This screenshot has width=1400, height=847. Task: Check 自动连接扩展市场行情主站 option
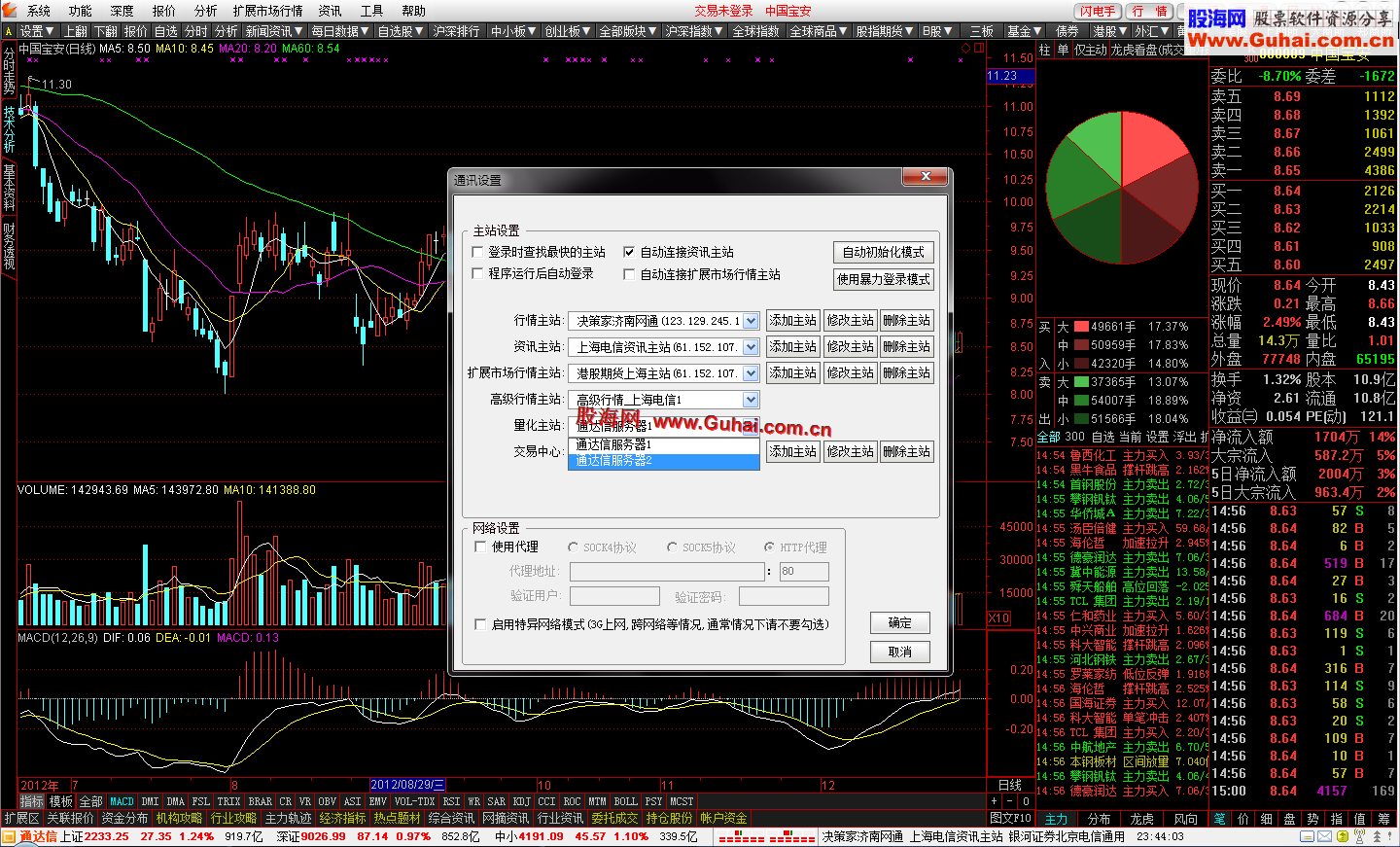click(x=629, y=274)
